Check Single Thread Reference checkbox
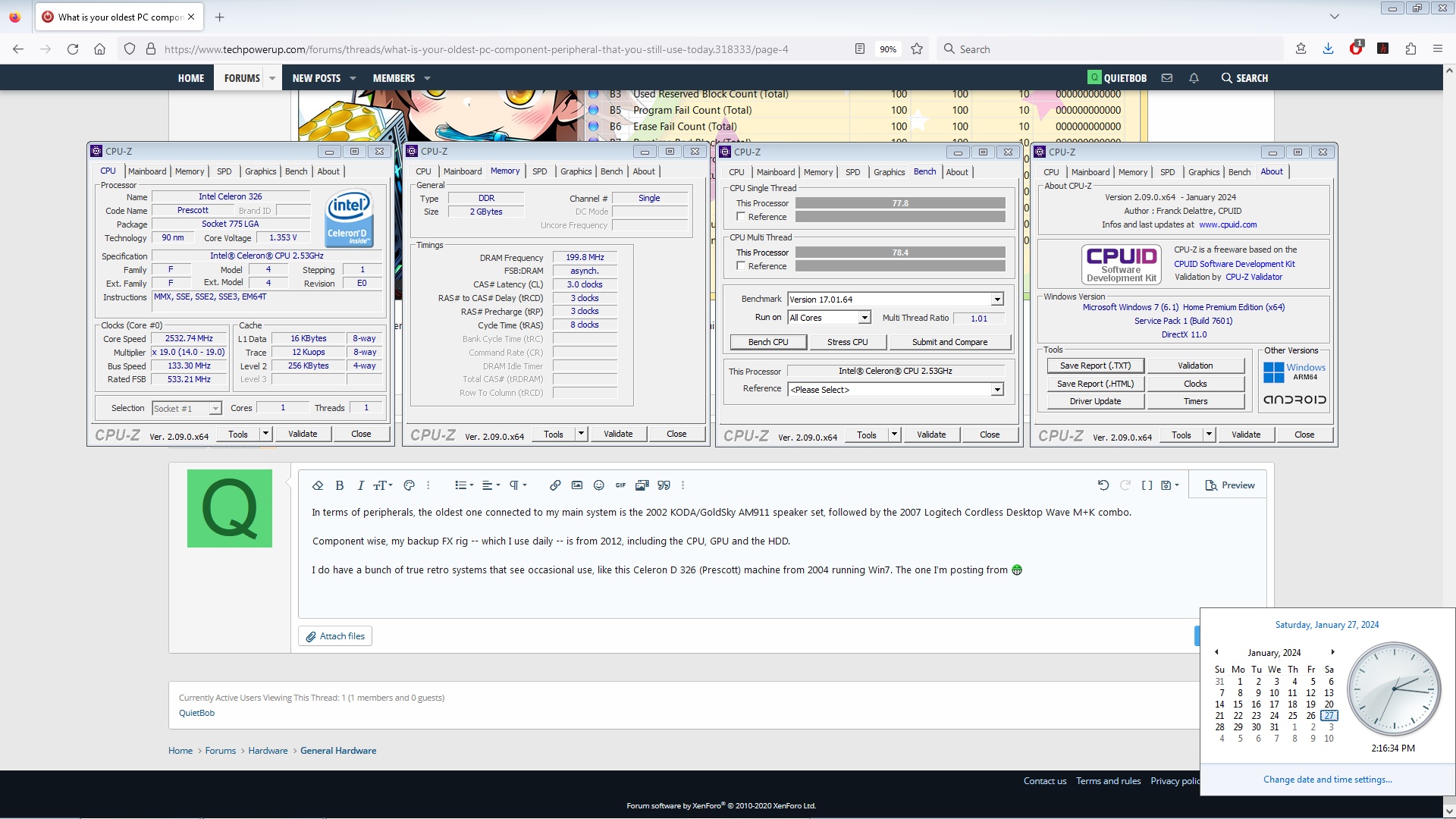This screenshot has height=819, width=1456. (741, 217)
